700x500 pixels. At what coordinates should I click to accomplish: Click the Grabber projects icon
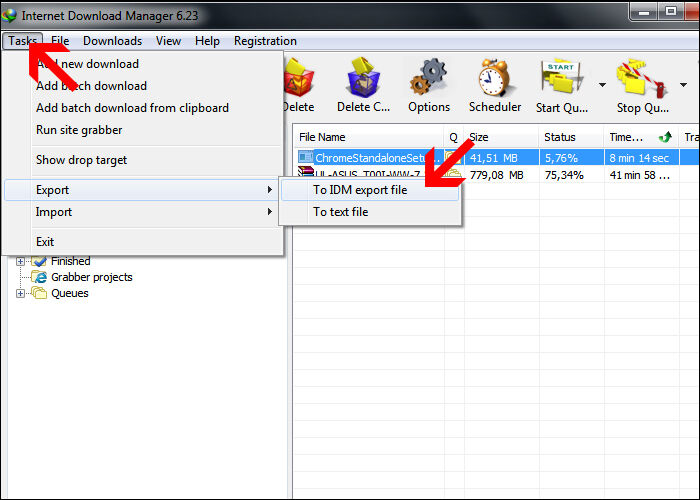[39, 277]
